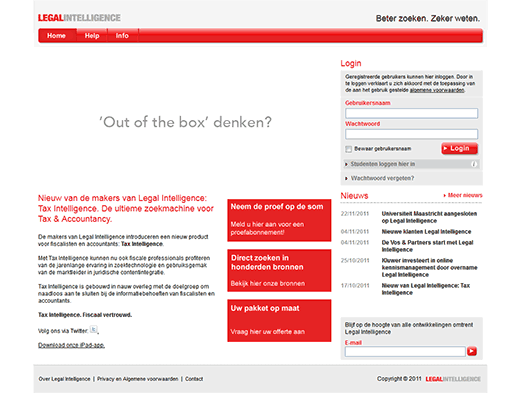The height and width of the screenshot is (393, 520).
Task: Open news Kluwer investeert in online kennismanagement
Action: click(429, 267)
